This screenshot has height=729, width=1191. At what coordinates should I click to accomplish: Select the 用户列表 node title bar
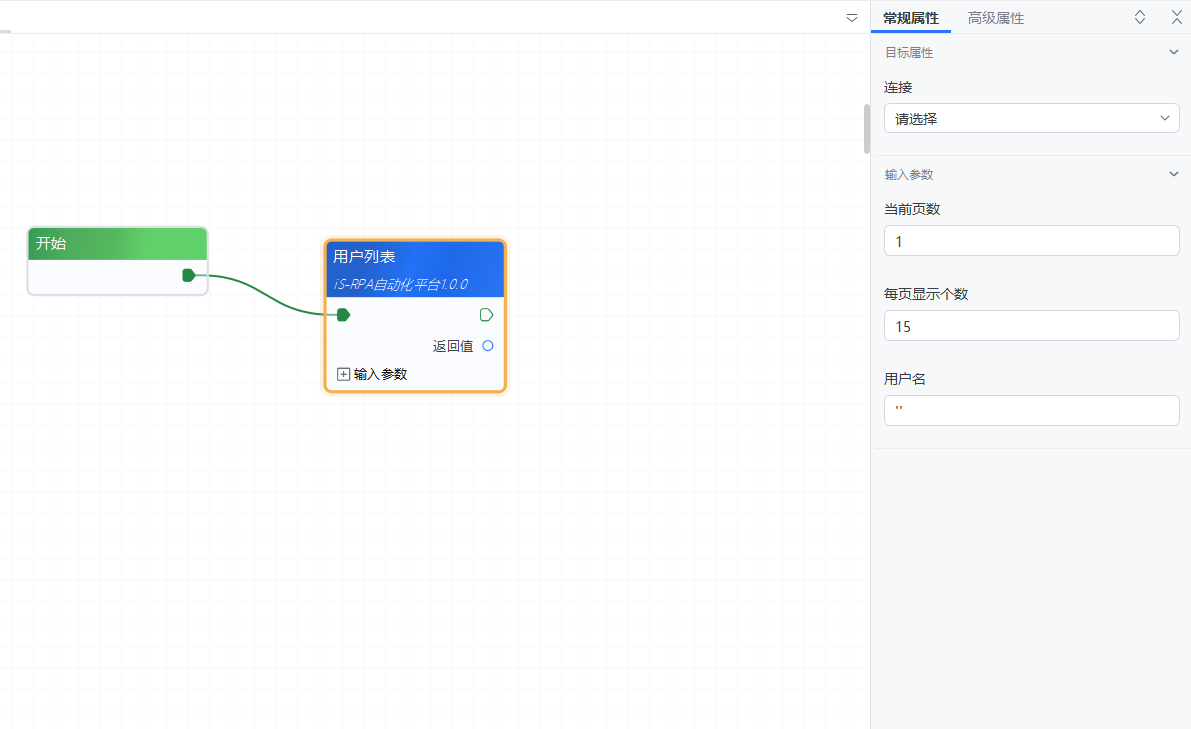click(415, 257)
